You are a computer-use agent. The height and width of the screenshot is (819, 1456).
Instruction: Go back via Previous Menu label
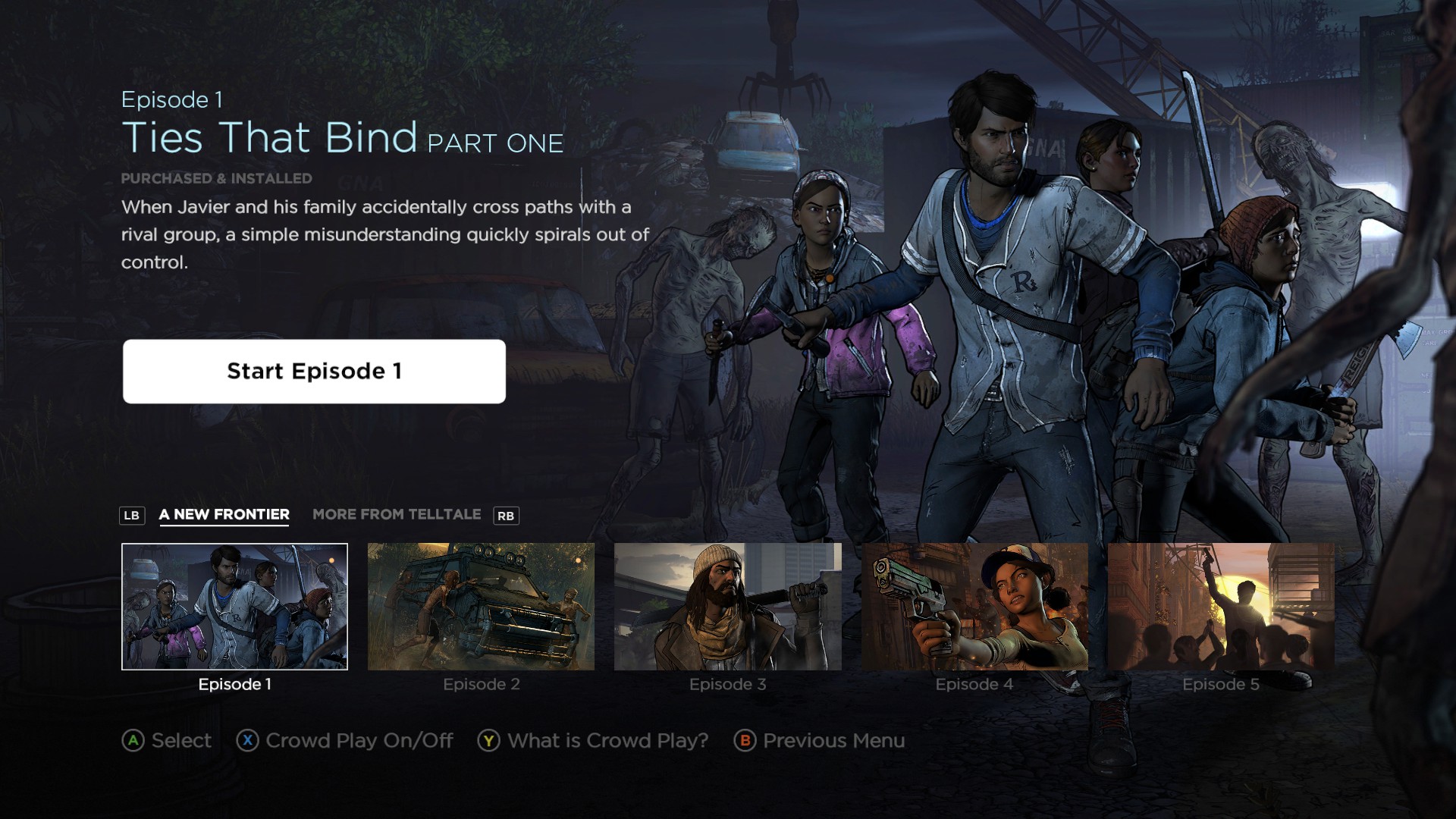pyautogui.click(x=833, y=740)
